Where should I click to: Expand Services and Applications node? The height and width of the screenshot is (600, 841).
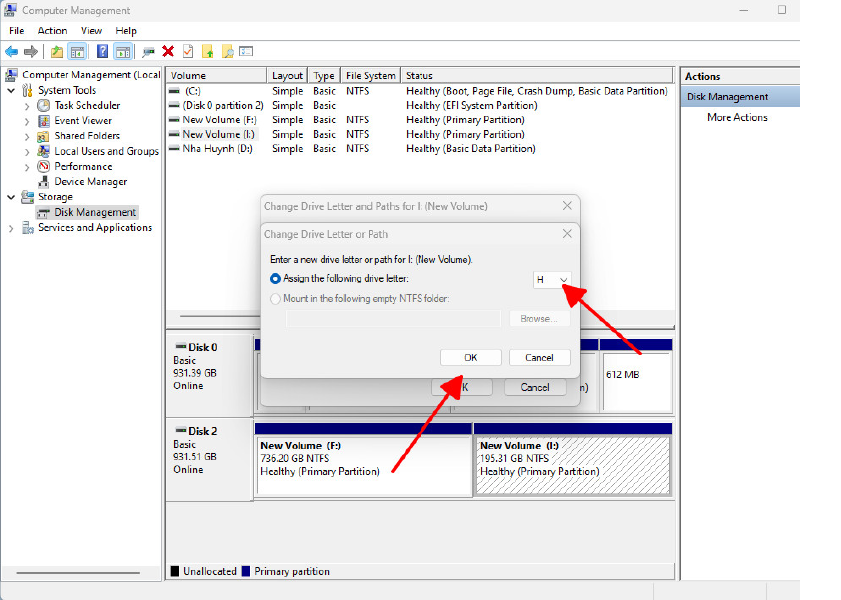point(11,228)
